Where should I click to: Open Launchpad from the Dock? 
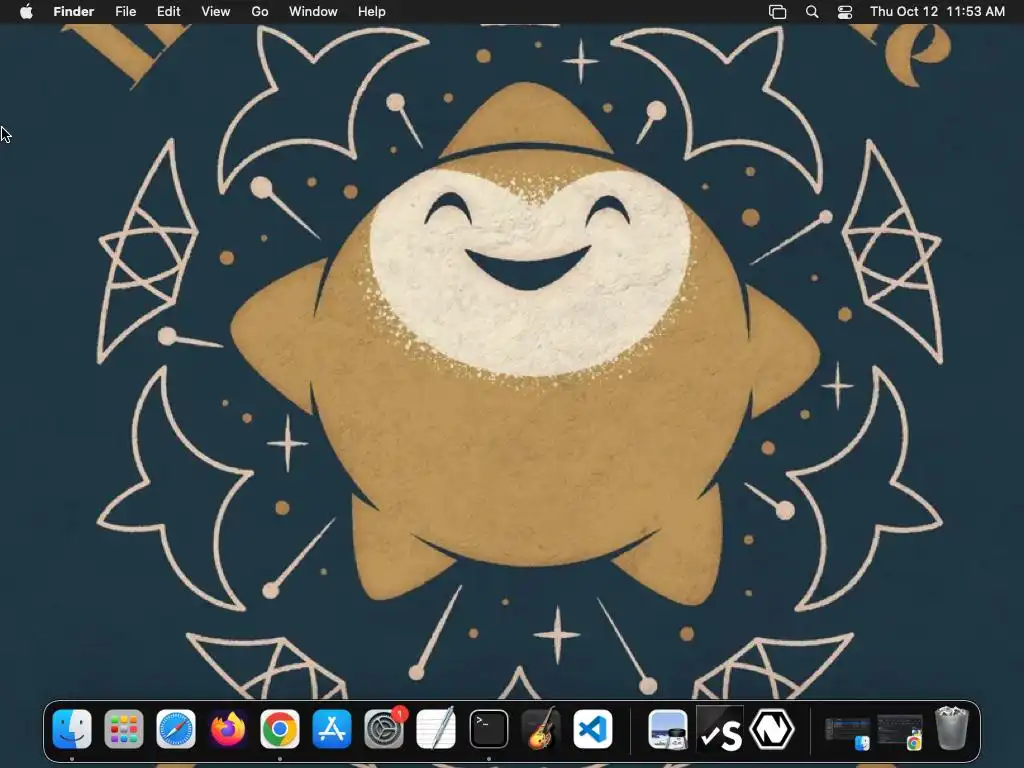pyautogui.click(x=123, y=729)
